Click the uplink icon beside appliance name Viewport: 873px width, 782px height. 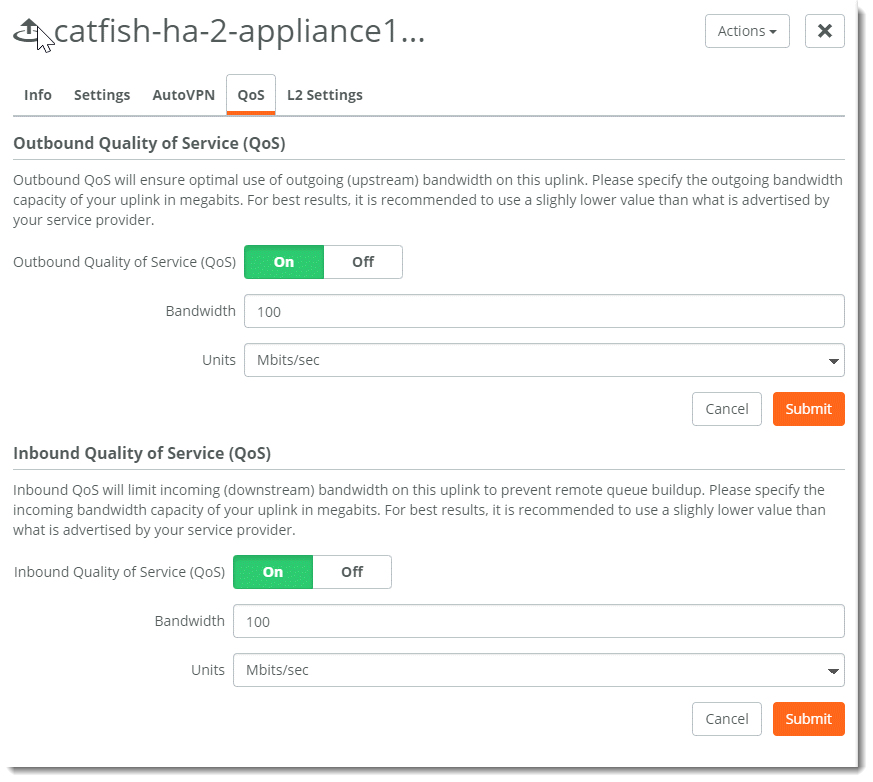click(28, 33)
